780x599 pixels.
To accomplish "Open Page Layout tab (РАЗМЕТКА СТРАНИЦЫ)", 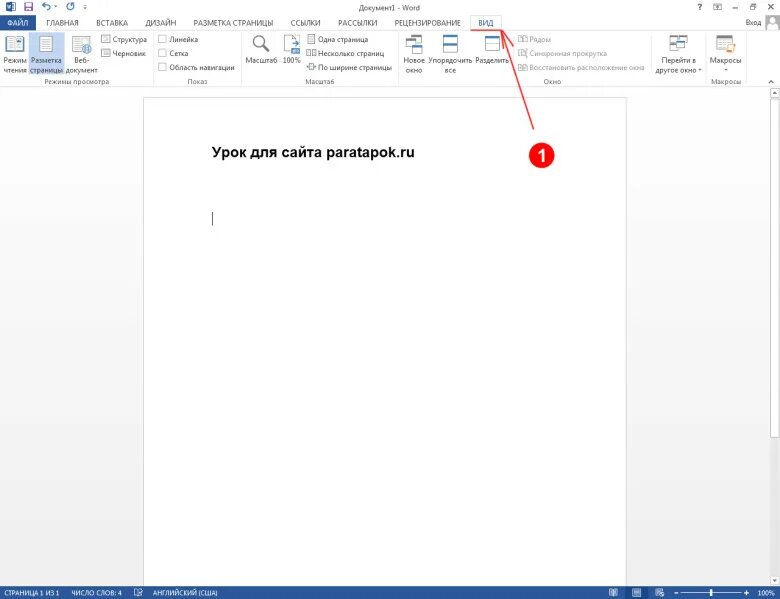I will point(233,23).
